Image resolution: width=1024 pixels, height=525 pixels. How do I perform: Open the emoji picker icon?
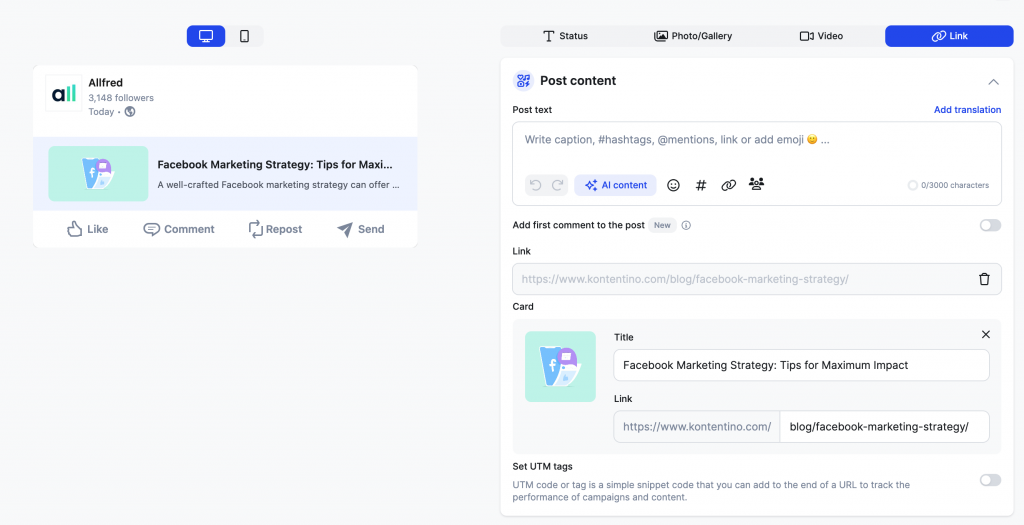(x=673, y=185)
